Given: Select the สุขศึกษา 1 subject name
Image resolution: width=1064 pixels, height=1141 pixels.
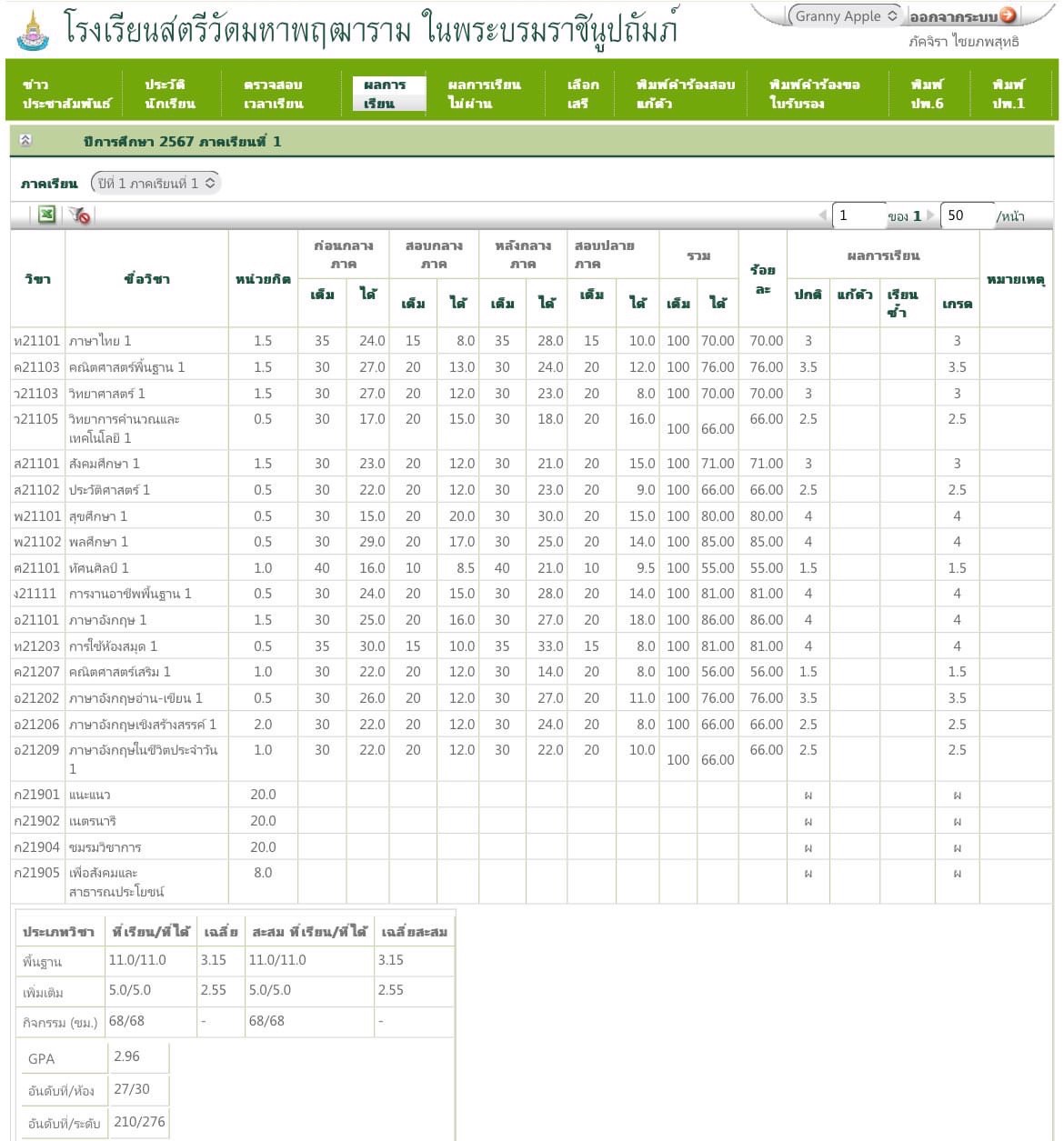Looking at the screenshot, I should tap(98, 516).
